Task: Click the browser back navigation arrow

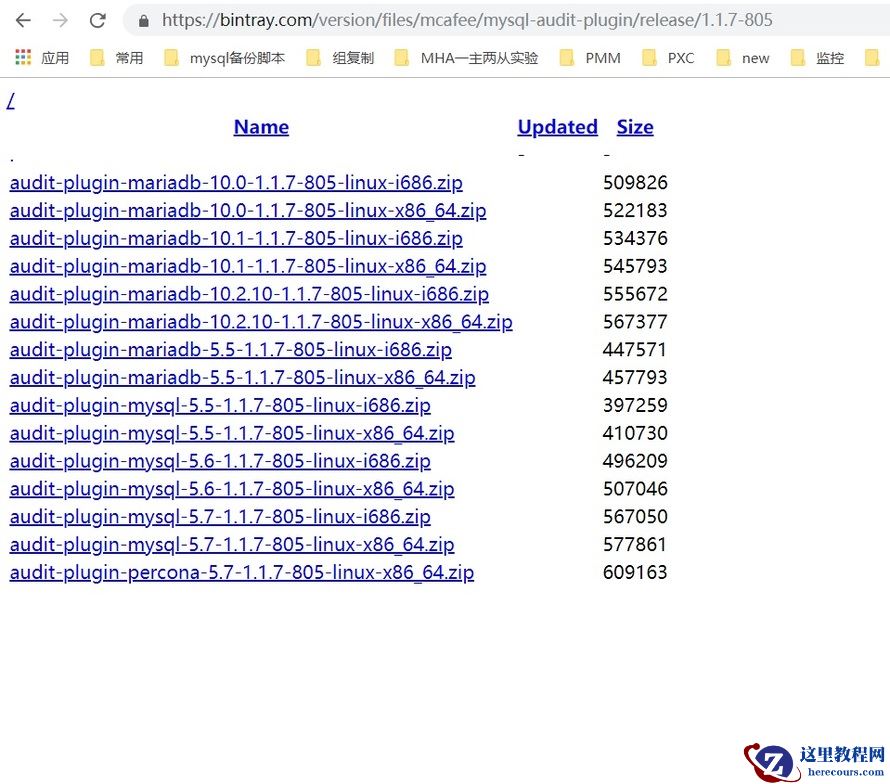Action: (22, 19)
